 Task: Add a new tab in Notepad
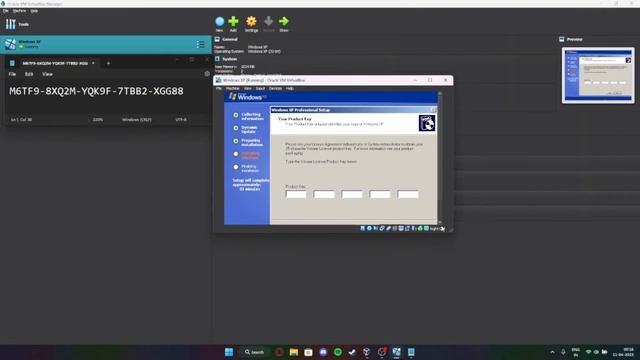click(x=108, y=63)
